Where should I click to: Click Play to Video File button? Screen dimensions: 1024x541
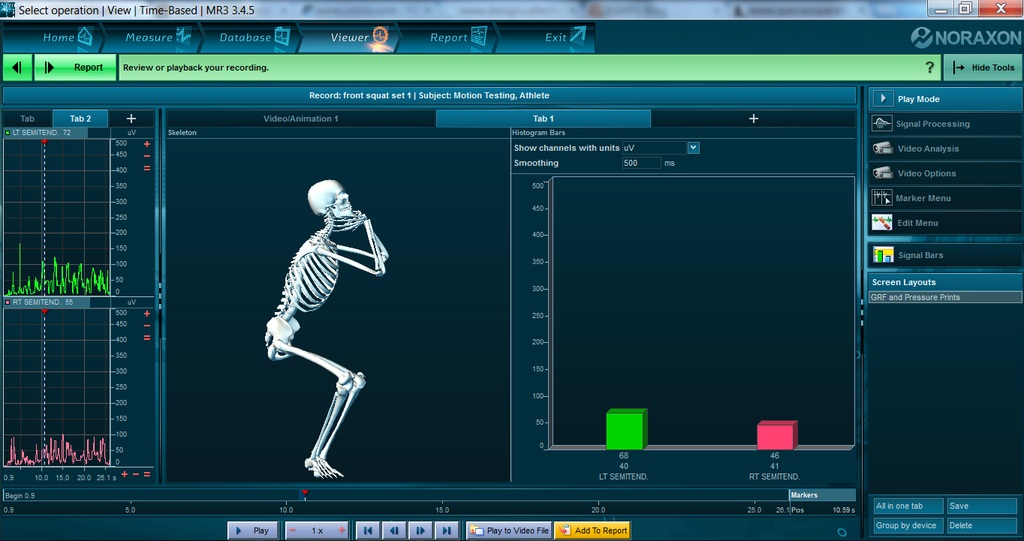[x=509, y=531]
